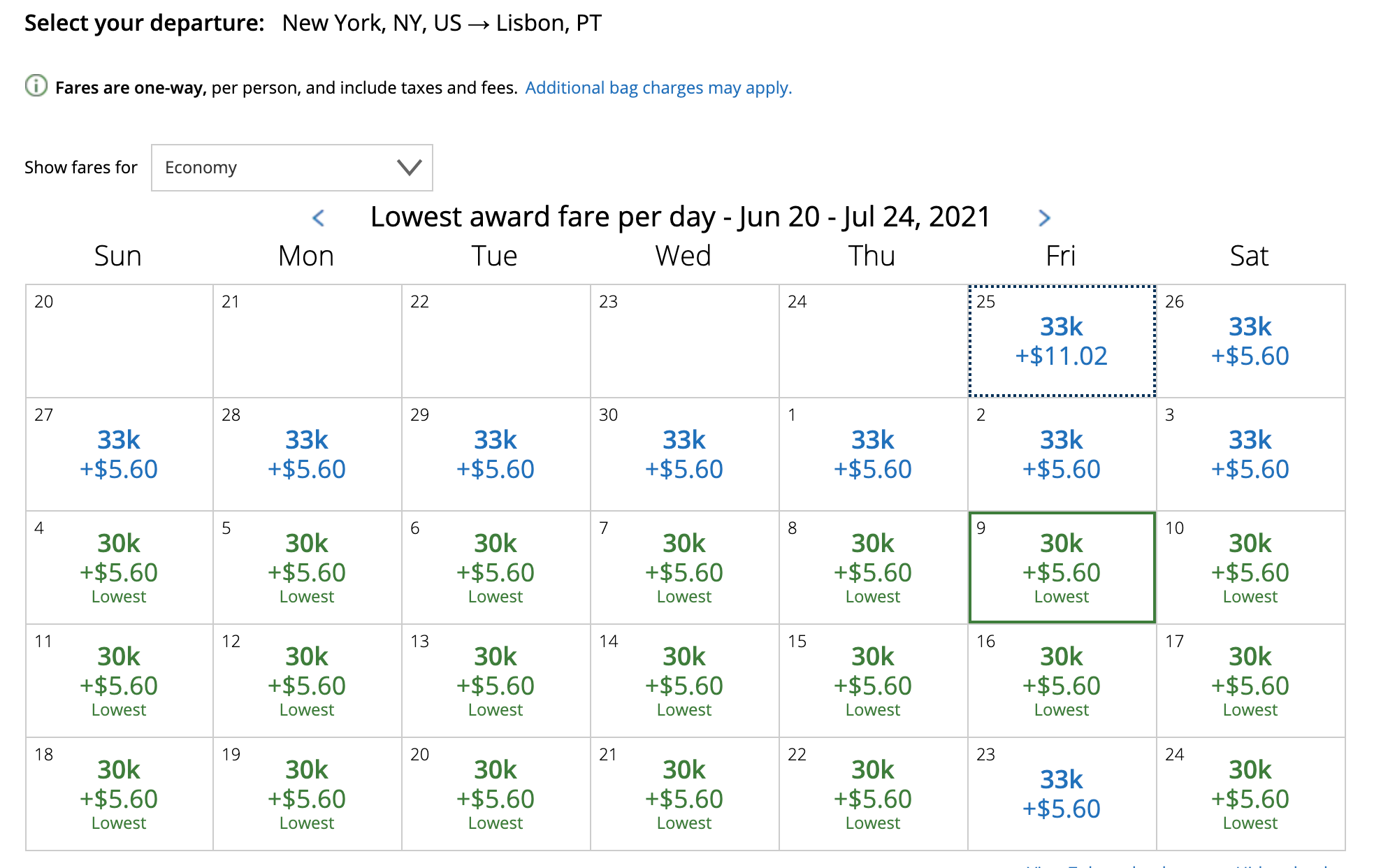
Task: Open the Economy fare class dropdown
Action: pyautogui.click(x=292, y=168)
